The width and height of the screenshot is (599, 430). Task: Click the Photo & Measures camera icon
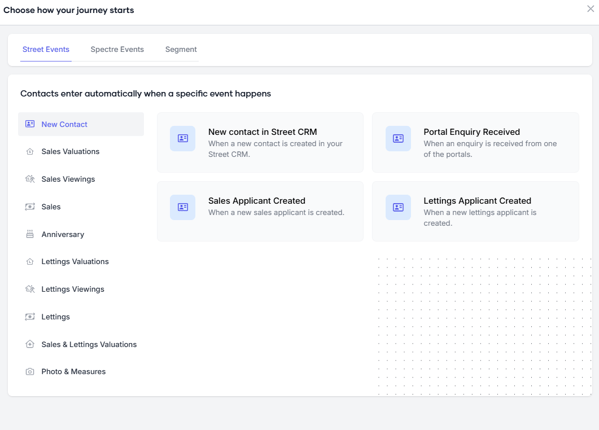30,372
